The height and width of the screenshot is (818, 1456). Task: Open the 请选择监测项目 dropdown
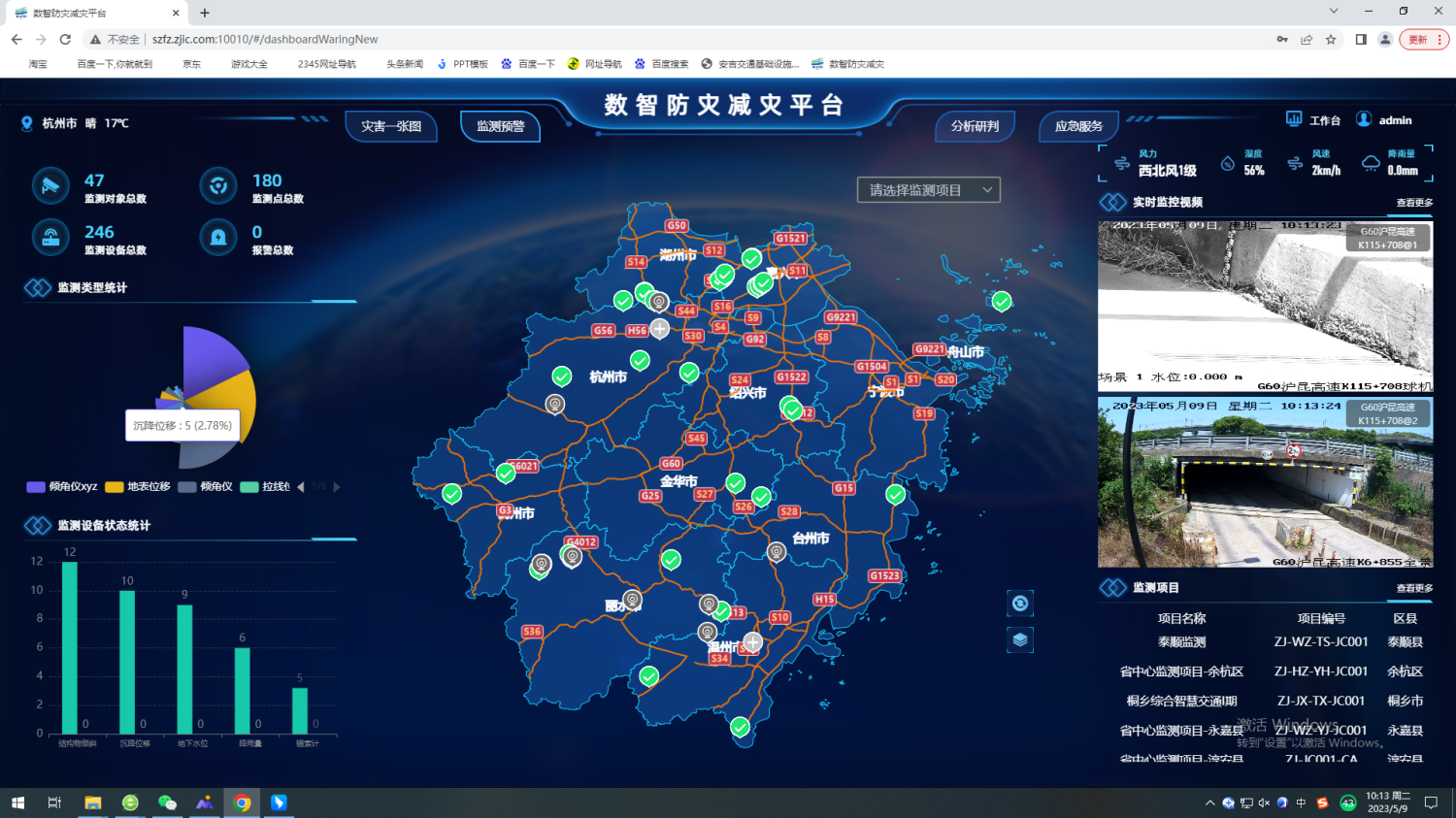pos(928,190)
